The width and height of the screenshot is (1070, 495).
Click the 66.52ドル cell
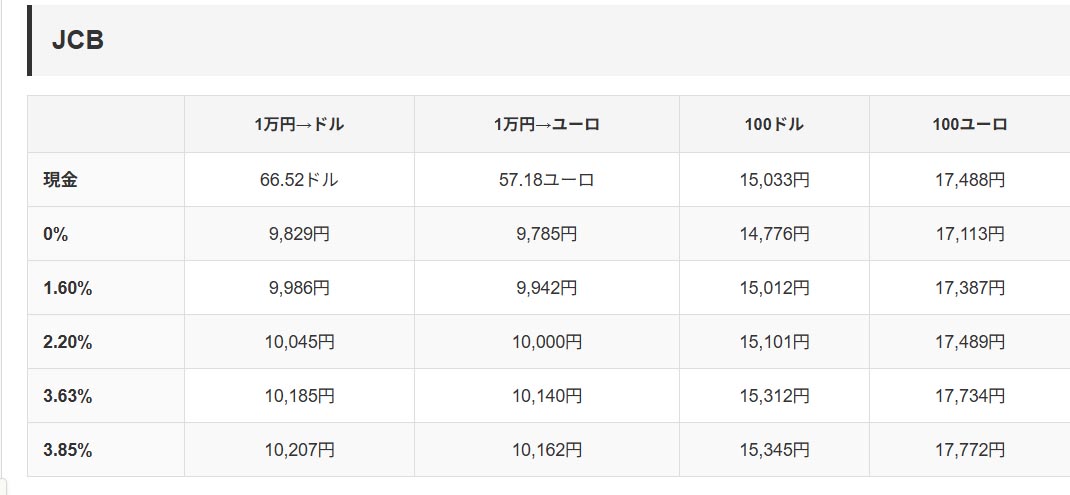(x=299, y=180)
